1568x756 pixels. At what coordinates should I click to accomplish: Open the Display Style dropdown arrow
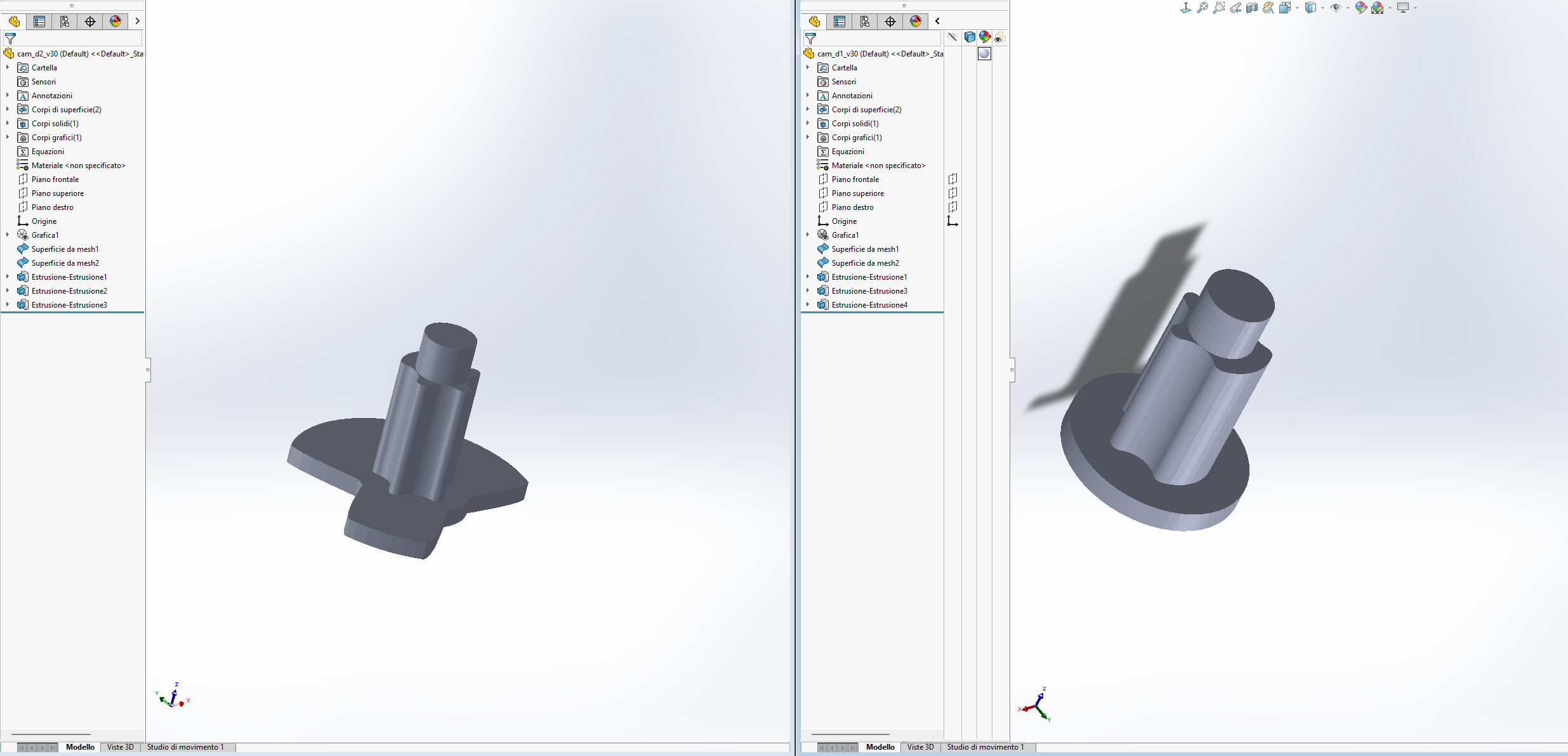point(1322,8)
